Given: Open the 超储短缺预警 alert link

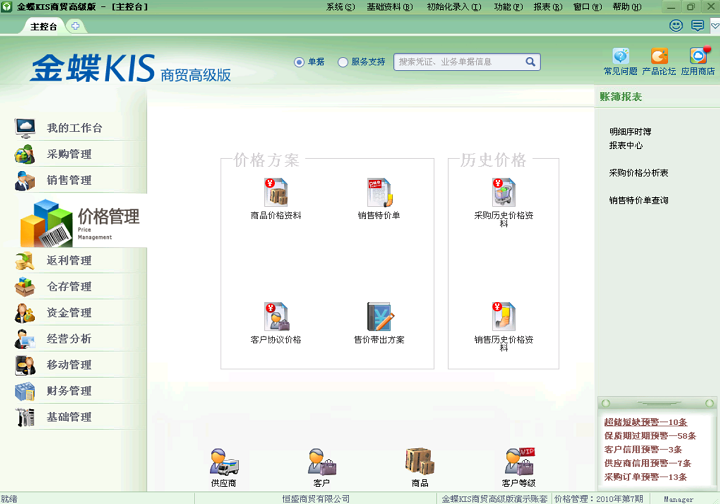Looking at the screenshot, I should click(645, 422).
